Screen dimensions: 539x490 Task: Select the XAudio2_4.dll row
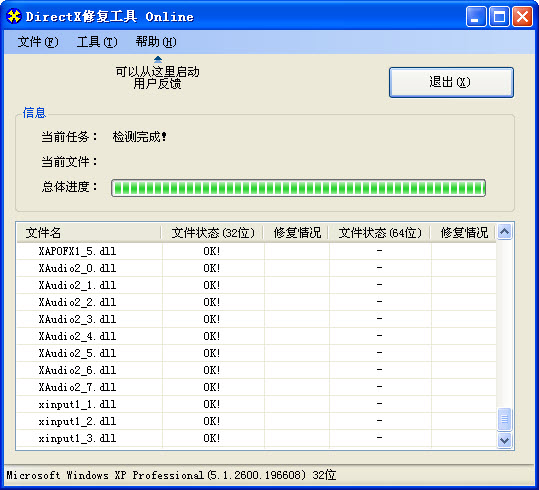click(x=256, y=336)
